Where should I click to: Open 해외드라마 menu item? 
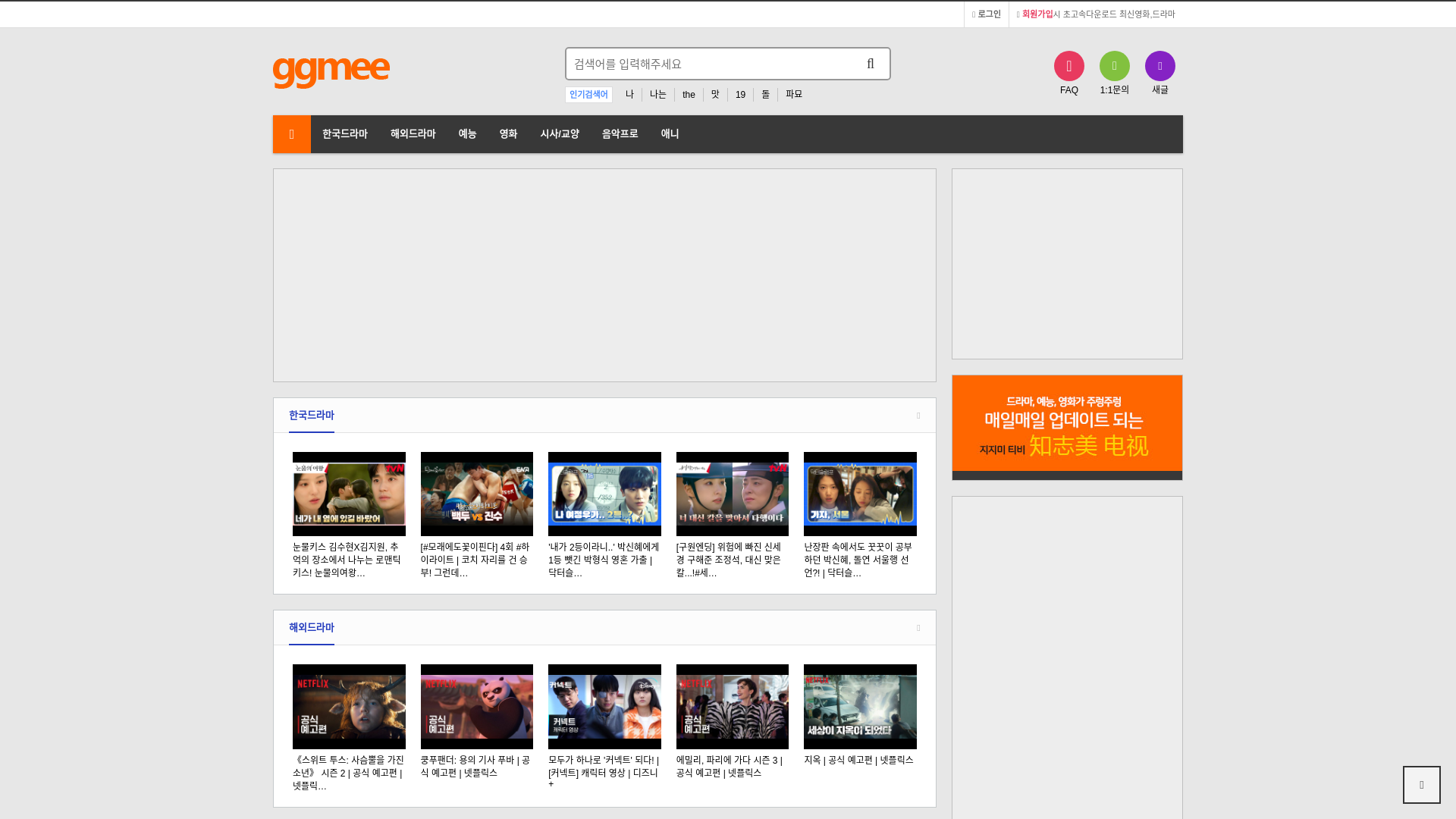(413, 134)
